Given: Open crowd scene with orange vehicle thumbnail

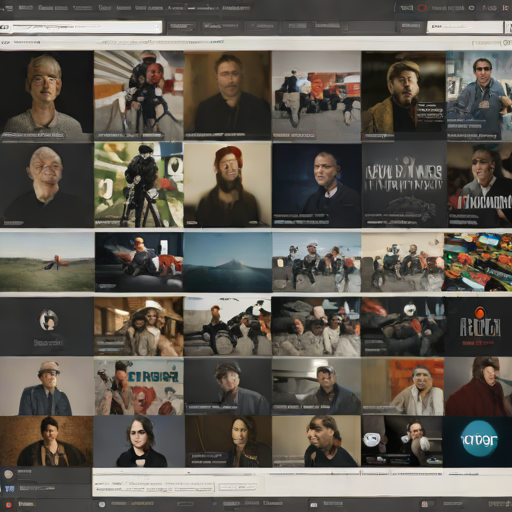Looking at the screenshot, I should (x=316, y=96).
